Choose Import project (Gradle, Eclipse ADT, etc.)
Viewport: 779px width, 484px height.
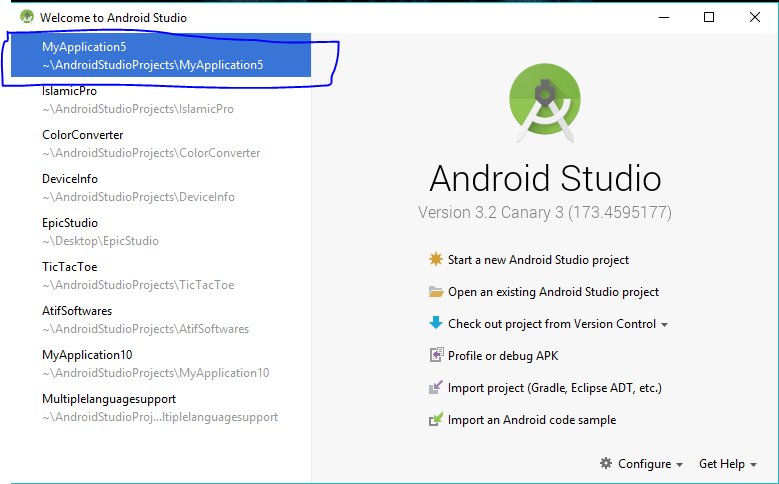tap(554, 388)
